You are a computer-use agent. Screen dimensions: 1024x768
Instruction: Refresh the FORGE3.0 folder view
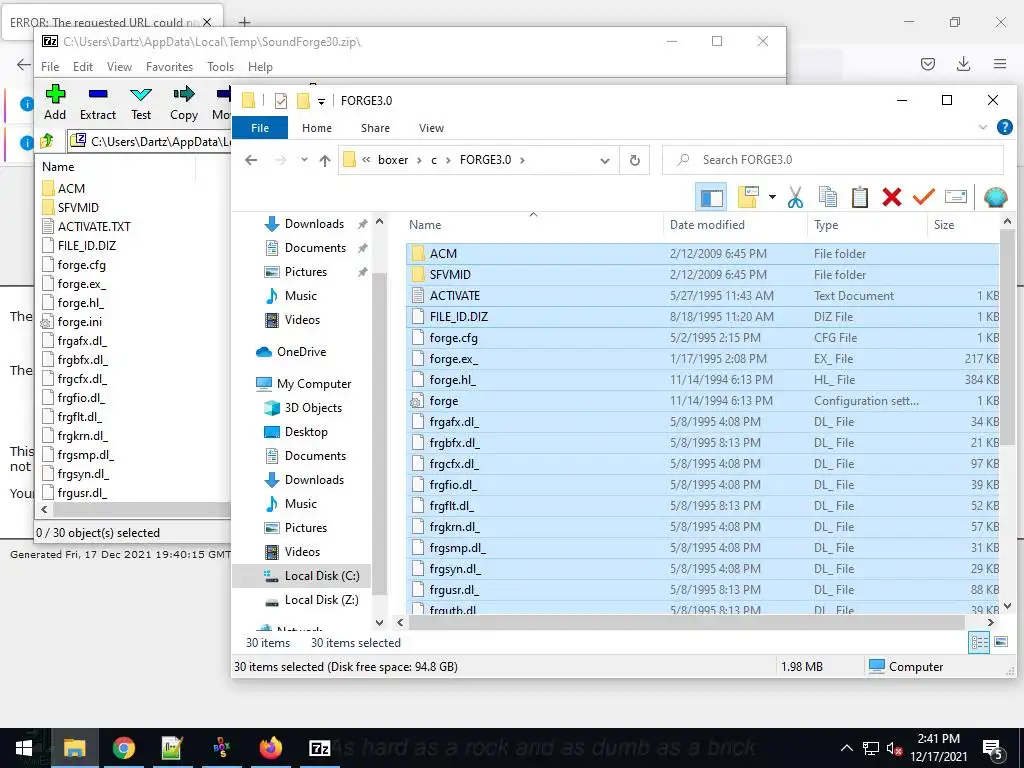[x=634, y=161]
